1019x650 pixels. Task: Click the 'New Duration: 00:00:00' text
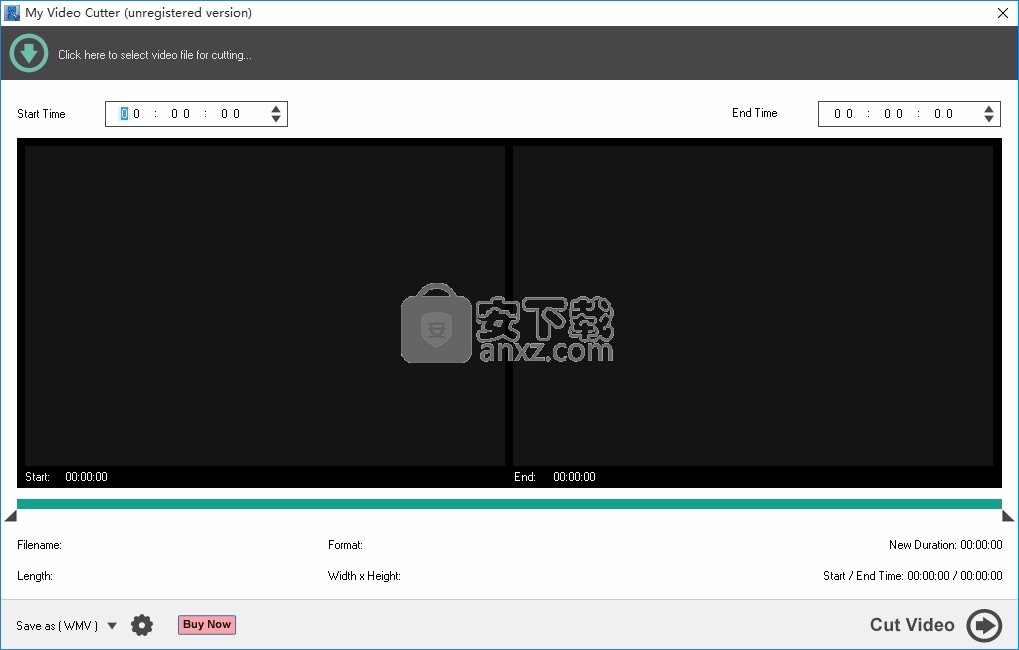946,545
